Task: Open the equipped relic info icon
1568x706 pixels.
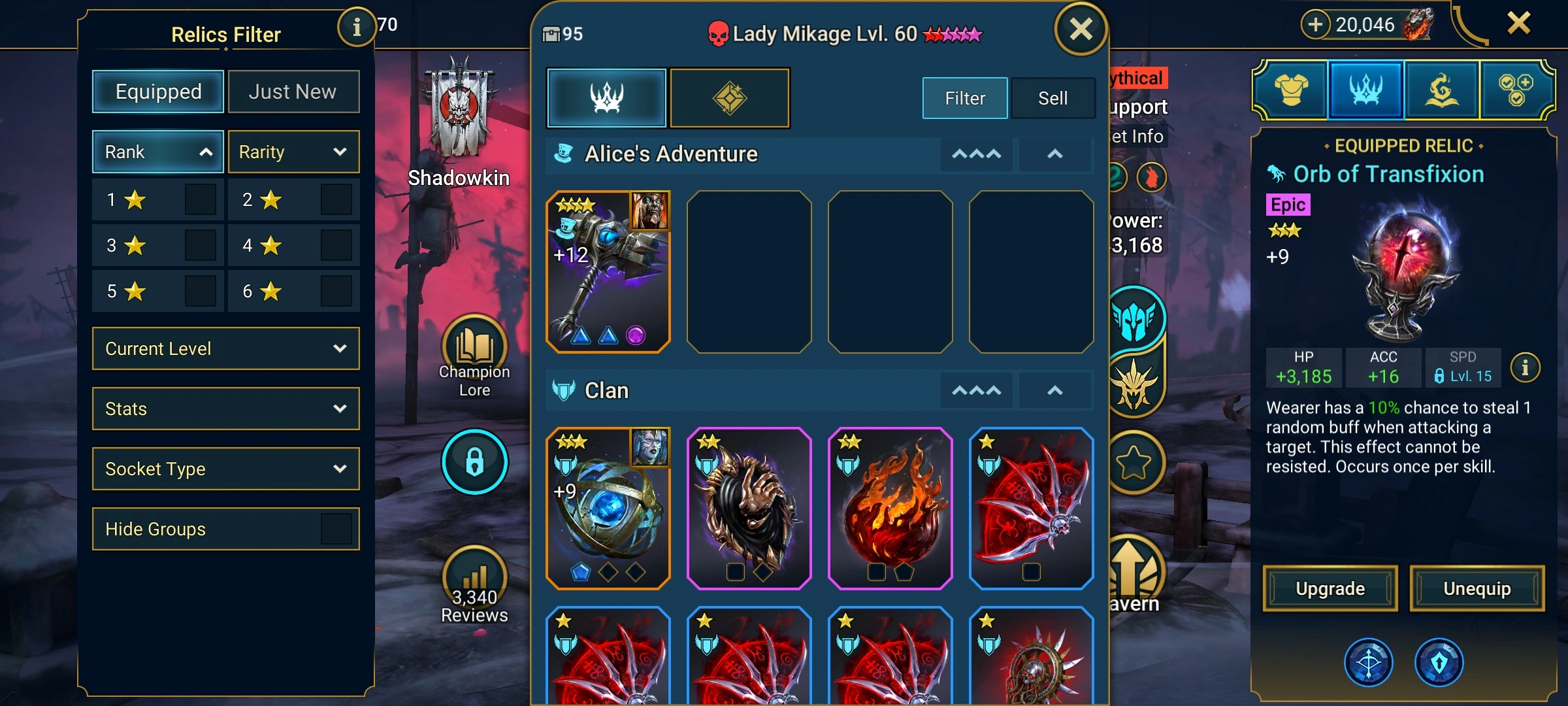Action: (x=1525, y=368)
